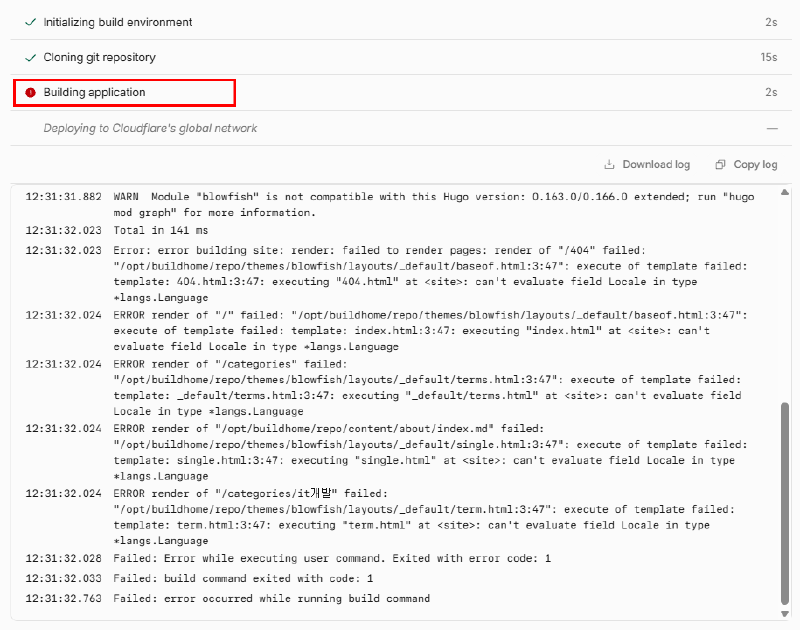
Task: Click the download icon next to Download log
Action: click(609, 164)
